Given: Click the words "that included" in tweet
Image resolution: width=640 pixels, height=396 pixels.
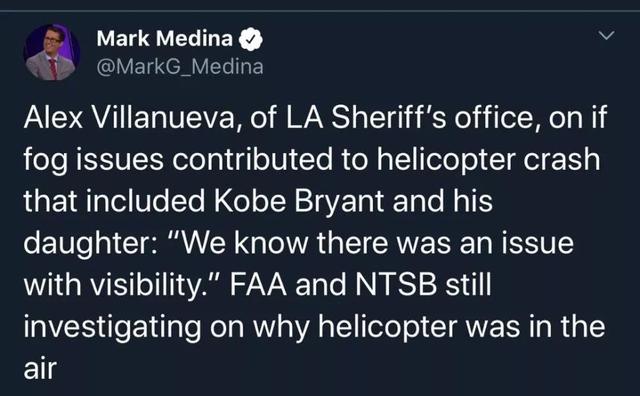Looking at the screenshot, I should tap(114, 201).
